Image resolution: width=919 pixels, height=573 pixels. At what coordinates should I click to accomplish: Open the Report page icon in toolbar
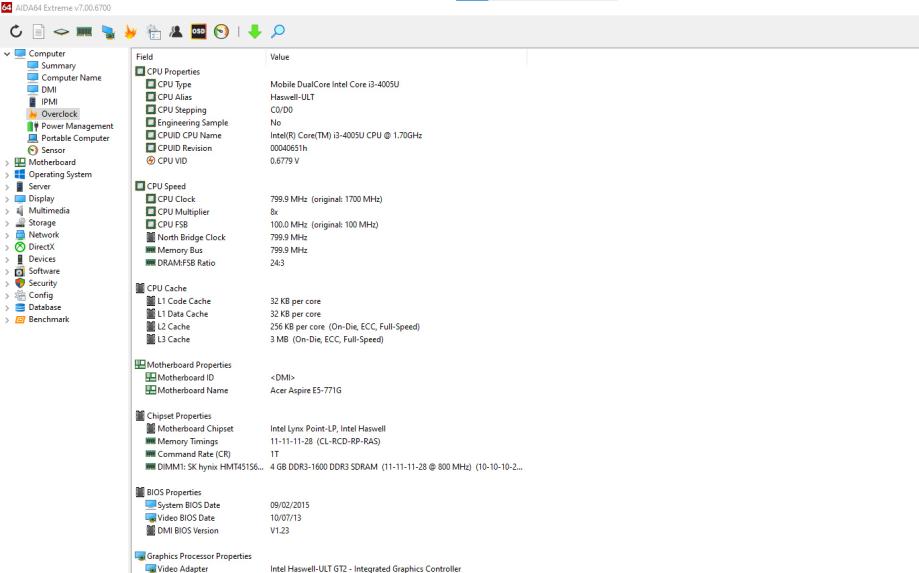pos(39,32)
